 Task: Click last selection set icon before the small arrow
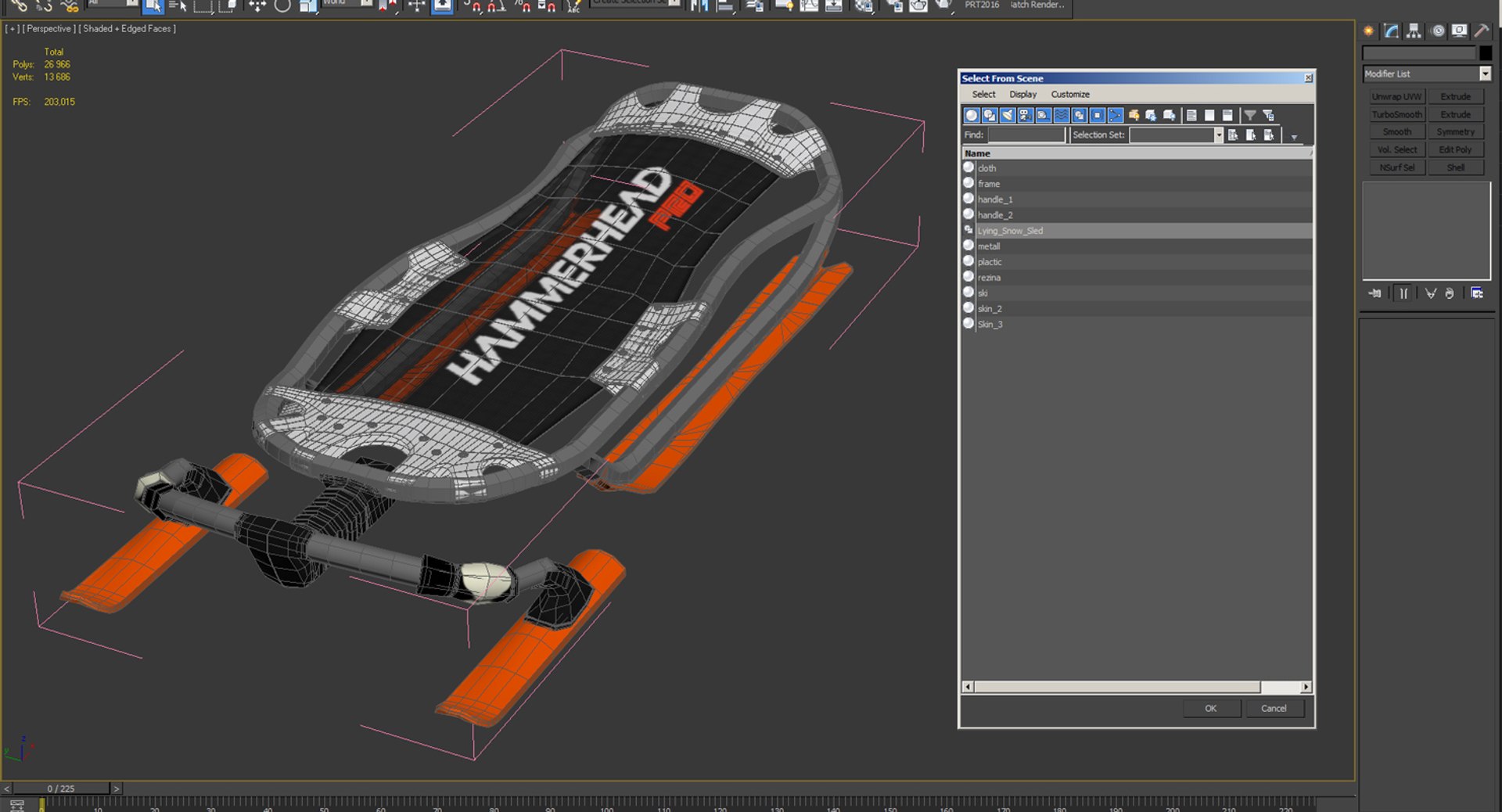pyautogui.click(x=1269, y=135)
